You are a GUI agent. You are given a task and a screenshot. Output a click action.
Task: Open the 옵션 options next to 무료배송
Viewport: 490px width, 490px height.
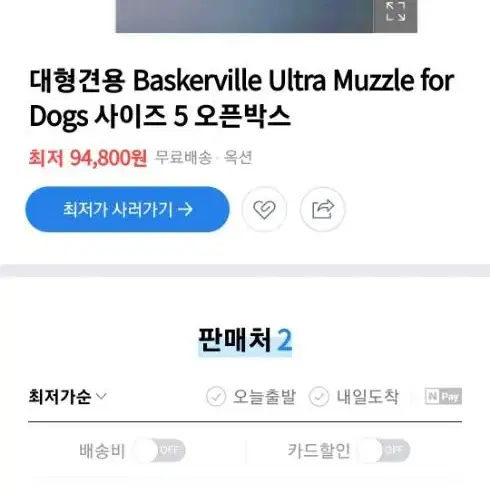click(x=238, y=157)
